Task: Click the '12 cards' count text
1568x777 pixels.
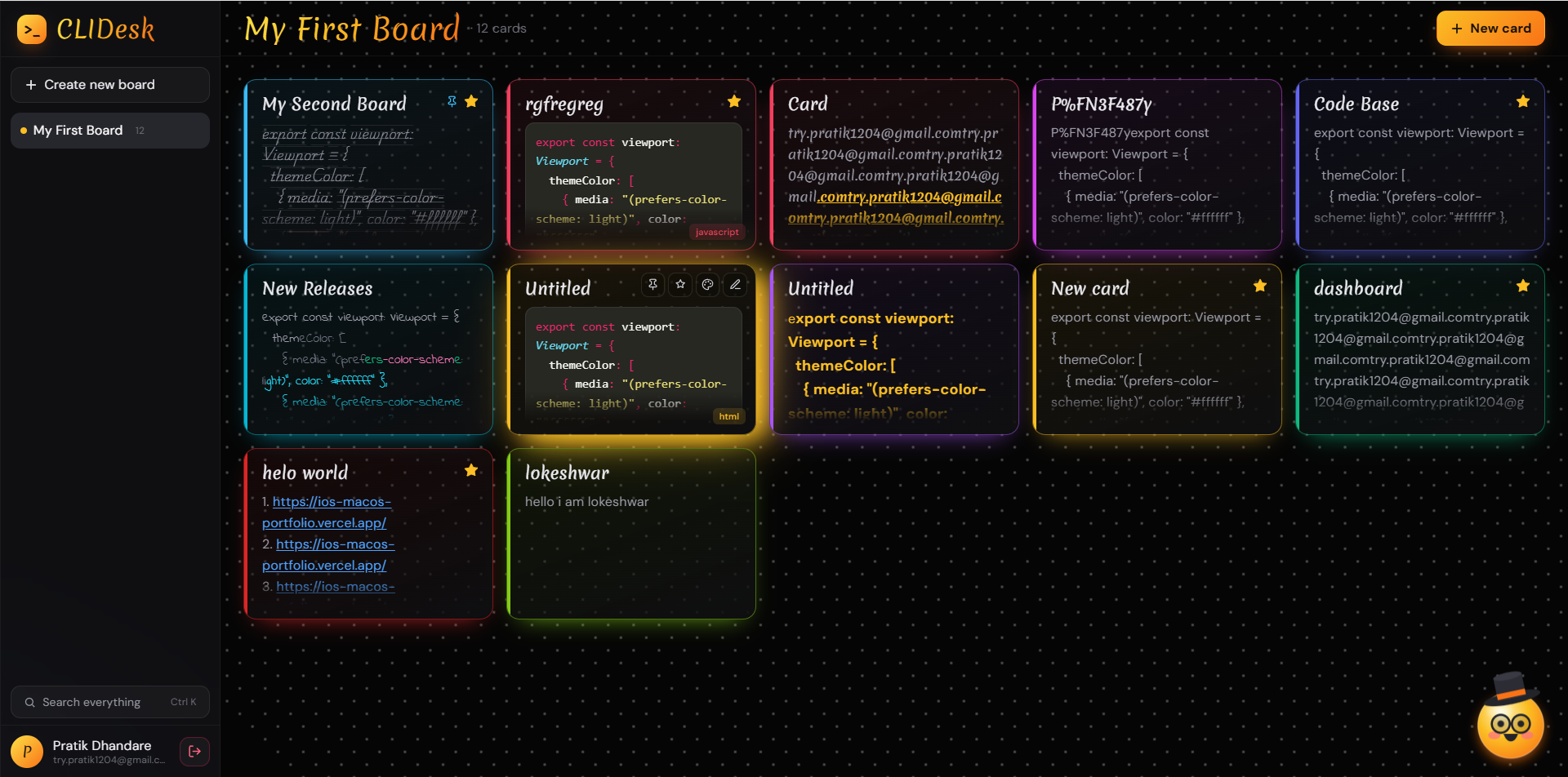Action: 501,29
